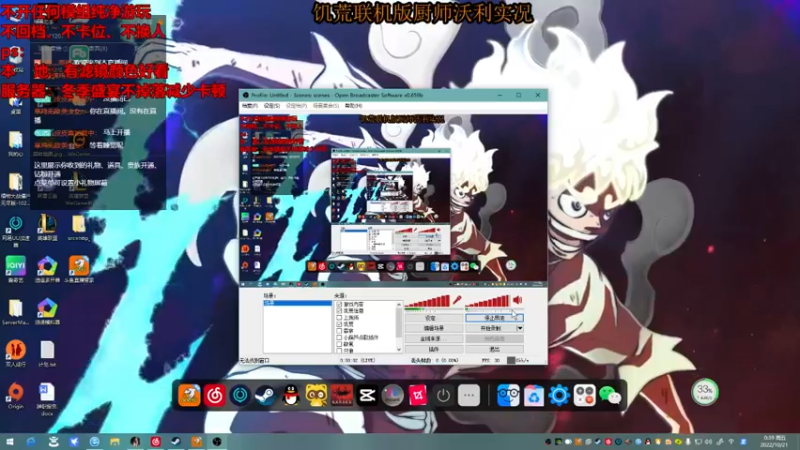Image resolution: width=800 pixels, height=450 pixels.
Task: Select the iQIYI desktop shortcut
Action: [15, 269]
